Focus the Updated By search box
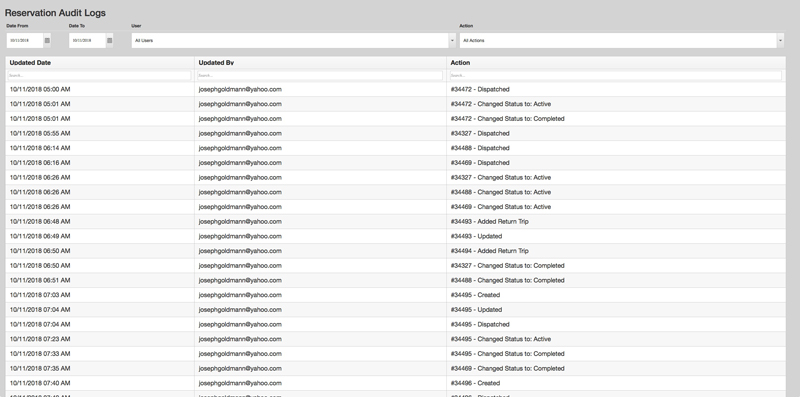This screenshot has height=397, width=800. coord(320,76)
